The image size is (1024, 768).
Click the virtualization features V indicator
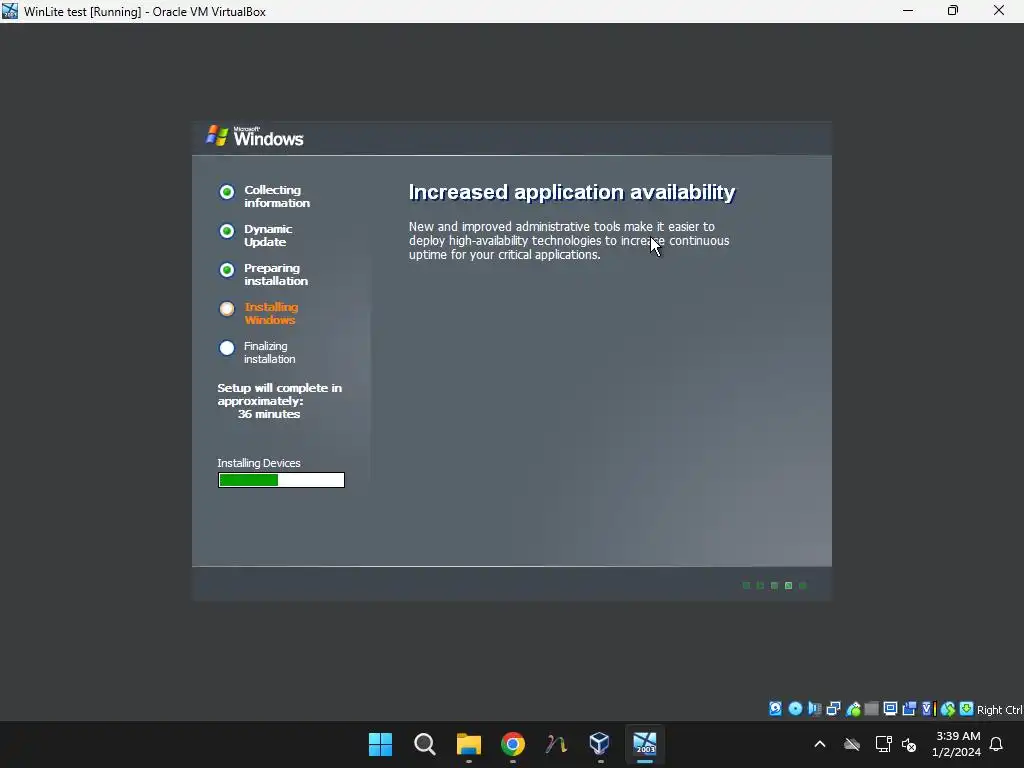(928, 709)
